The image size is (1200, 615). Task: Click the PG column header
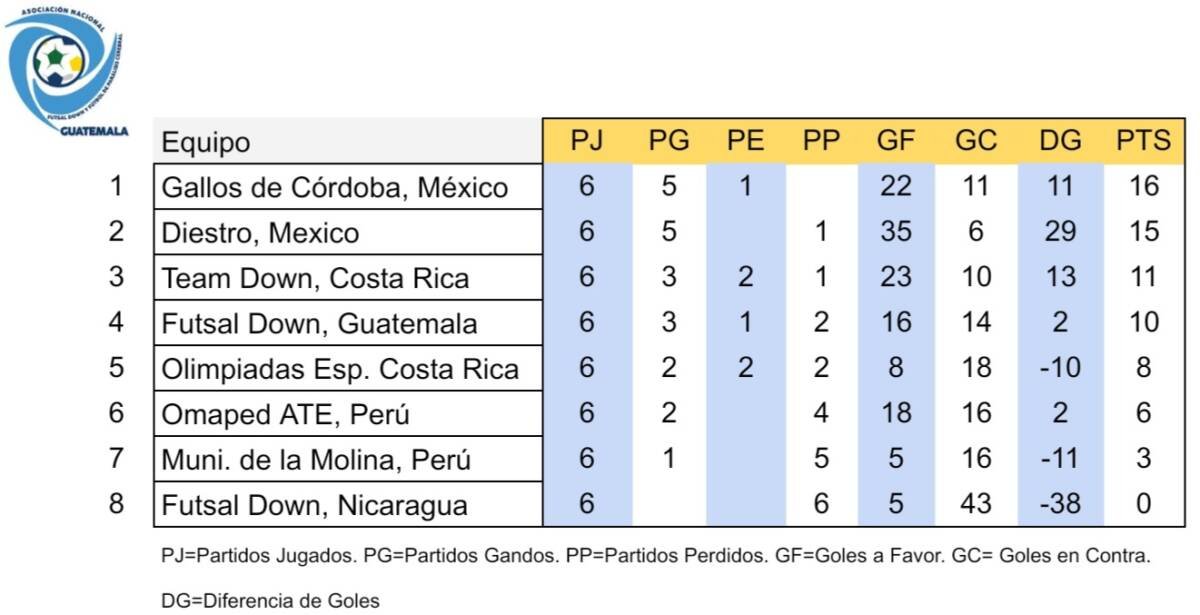click(669, 141)
